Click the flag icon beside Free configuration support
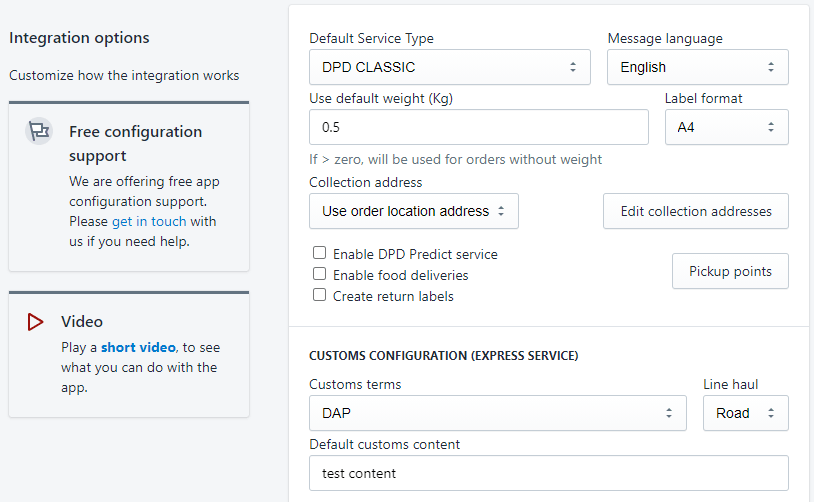 tap(38, 131)
